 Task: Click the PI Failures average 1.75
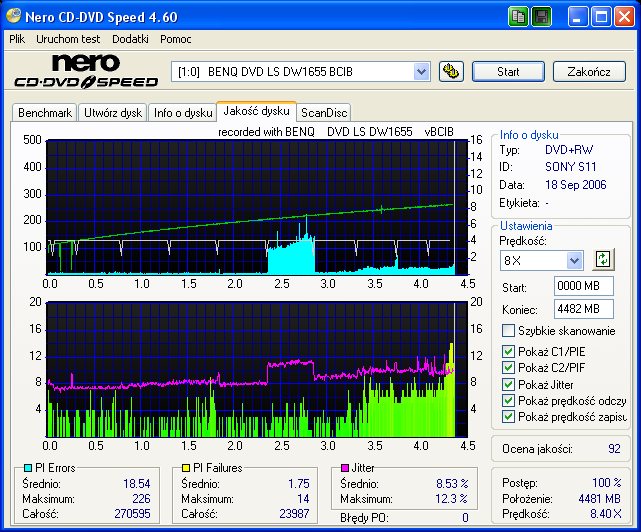coord(299,484)
